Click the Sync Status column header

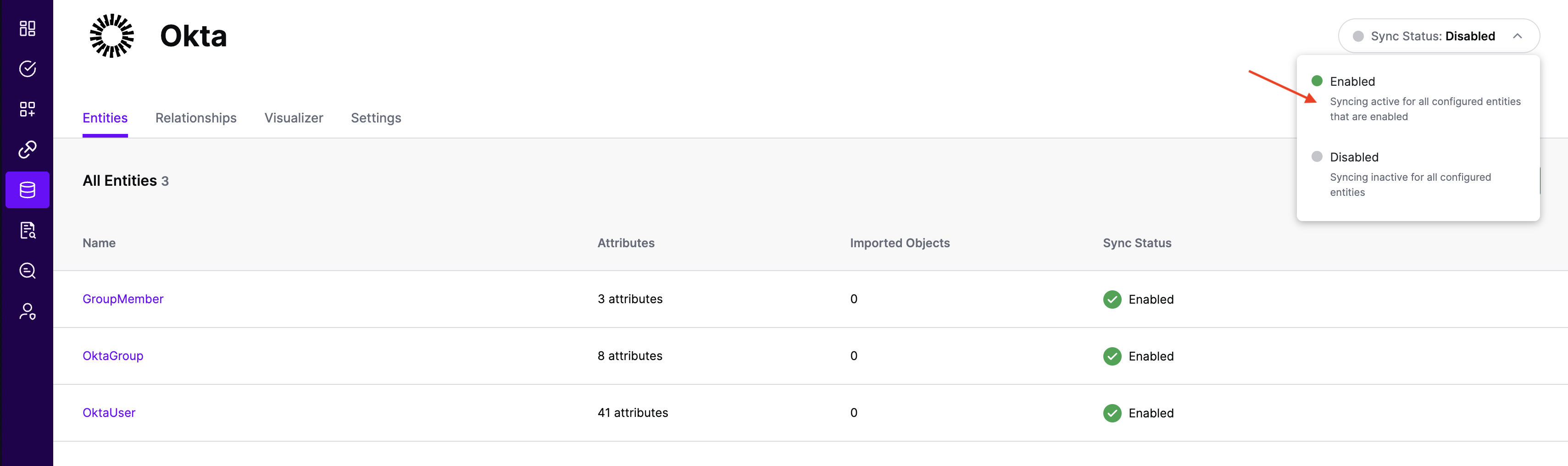[1136, 243]
